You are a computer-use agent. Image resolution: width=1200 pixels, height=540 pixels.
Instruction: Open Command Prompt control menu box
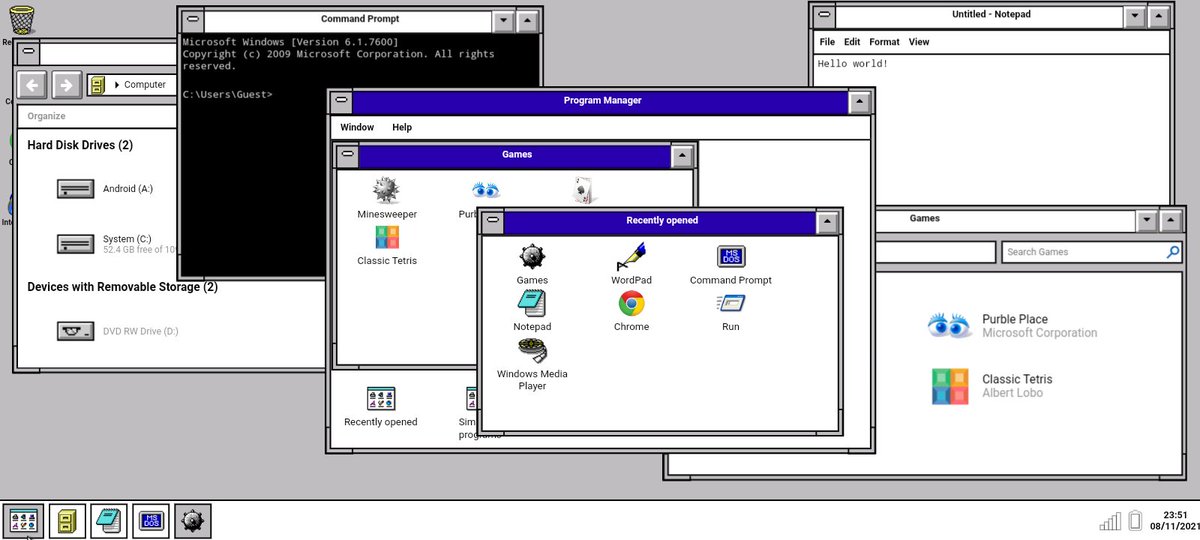click(193, 19)
